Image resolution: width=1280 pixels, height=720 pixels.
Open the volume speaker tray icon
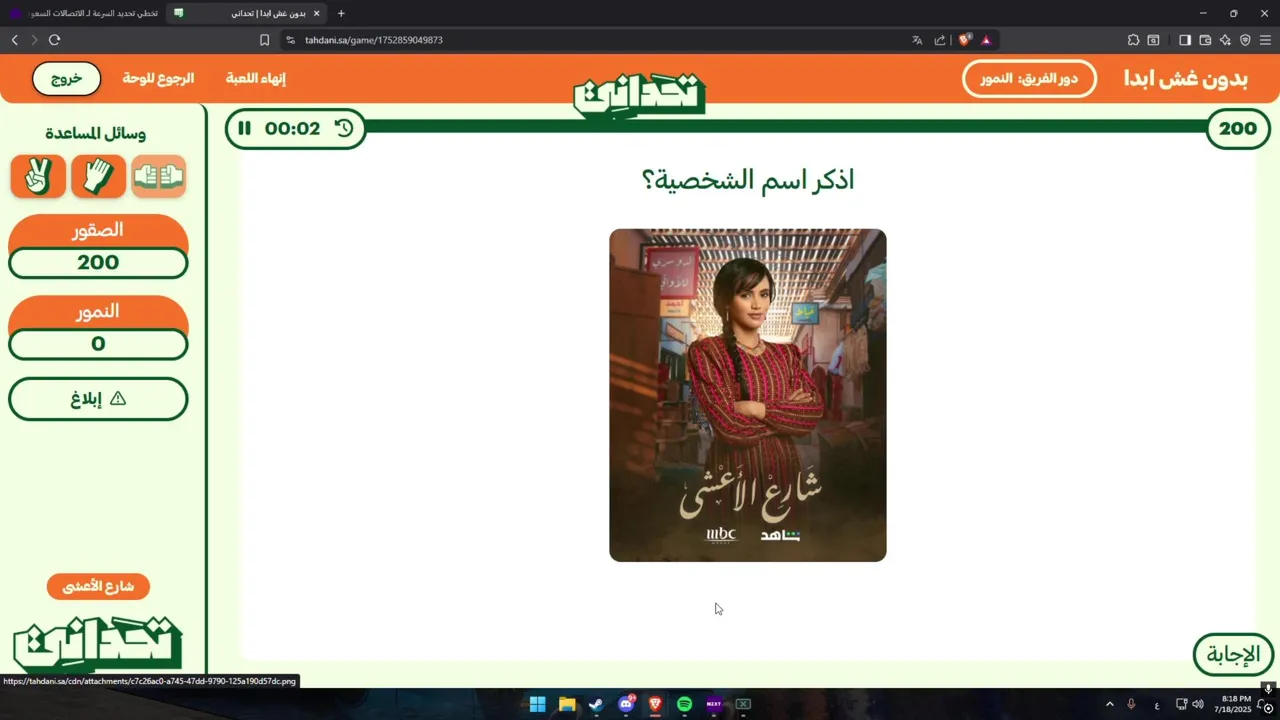click(1198, 704)
